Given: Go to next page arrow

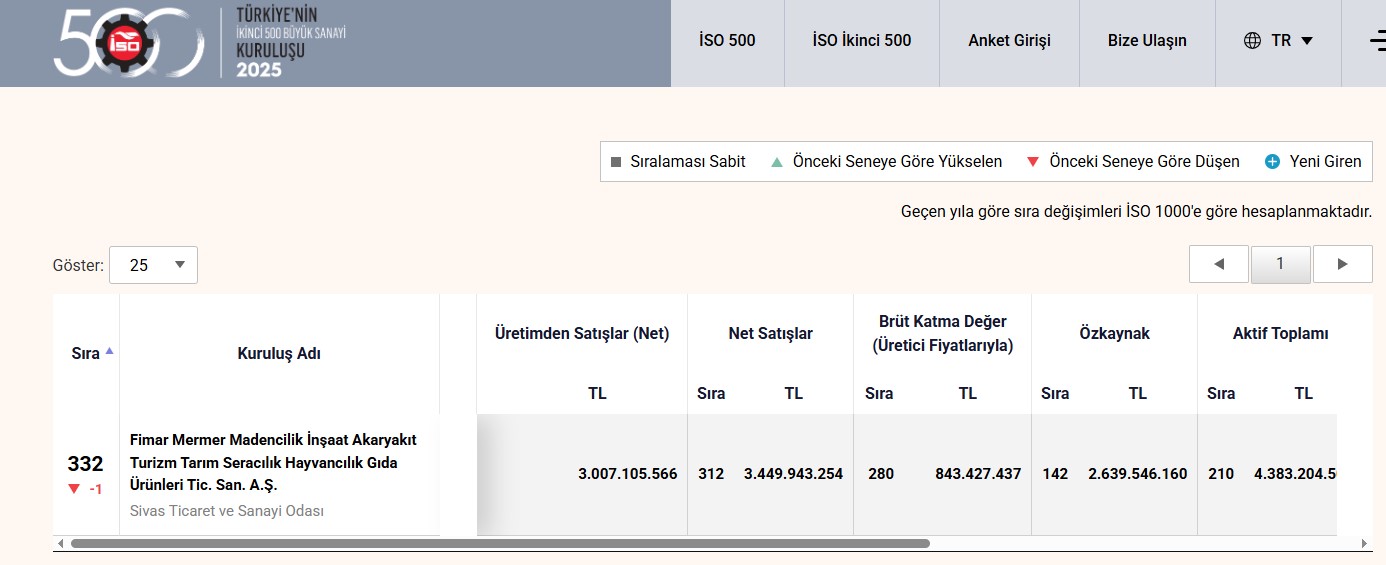Looking at the screenshot, I should point(1342,264).
